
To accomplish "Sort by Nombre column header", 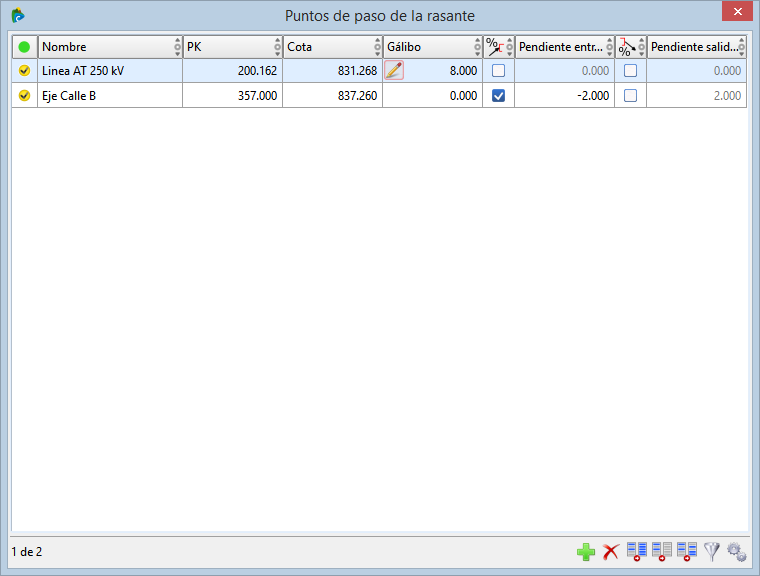I will coord(110,47).
